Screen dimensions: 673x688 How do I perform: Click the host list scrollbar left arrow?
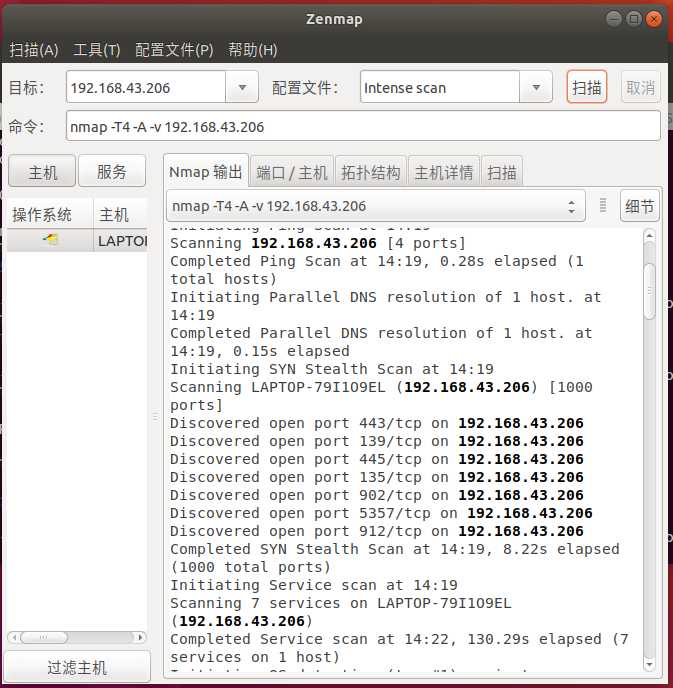(14, 637)
